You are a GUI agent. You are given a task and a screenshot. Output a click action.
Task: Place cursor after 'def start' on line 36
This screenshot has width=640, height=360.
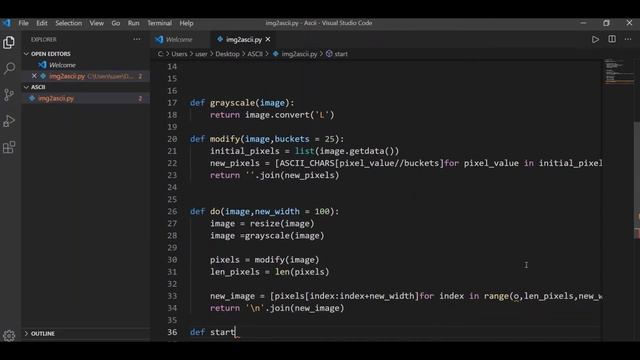point(236,332)
